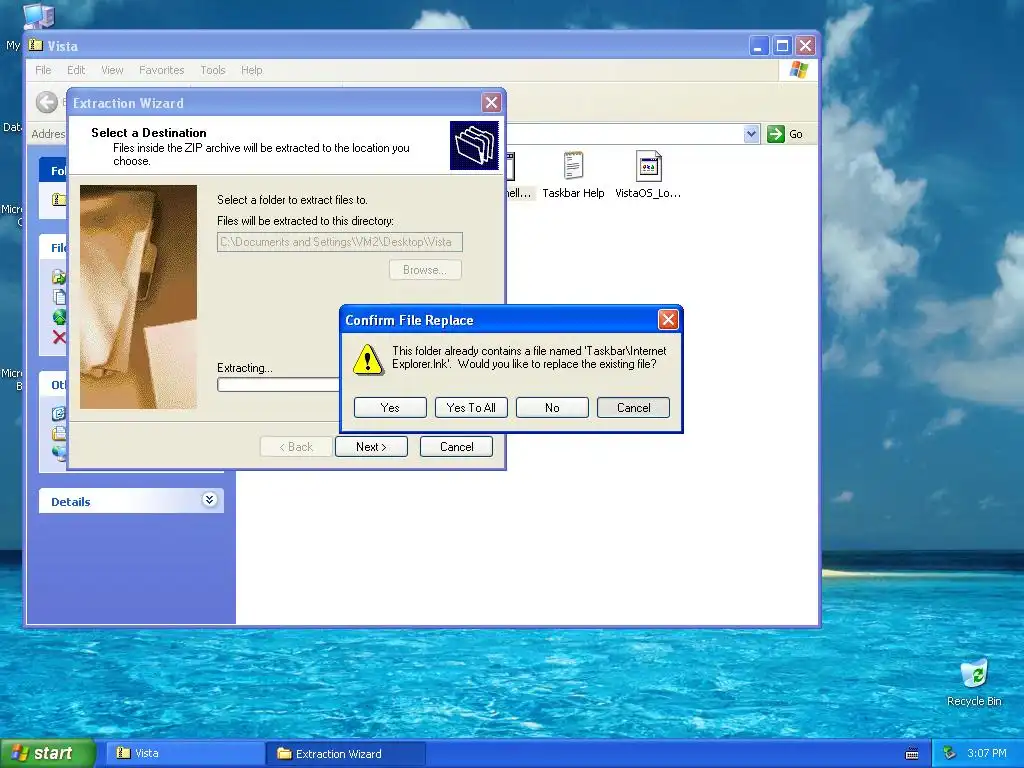1024x768 pixels.
Task: Click the wizard's decorative side image
Action: tap(138, 296)
